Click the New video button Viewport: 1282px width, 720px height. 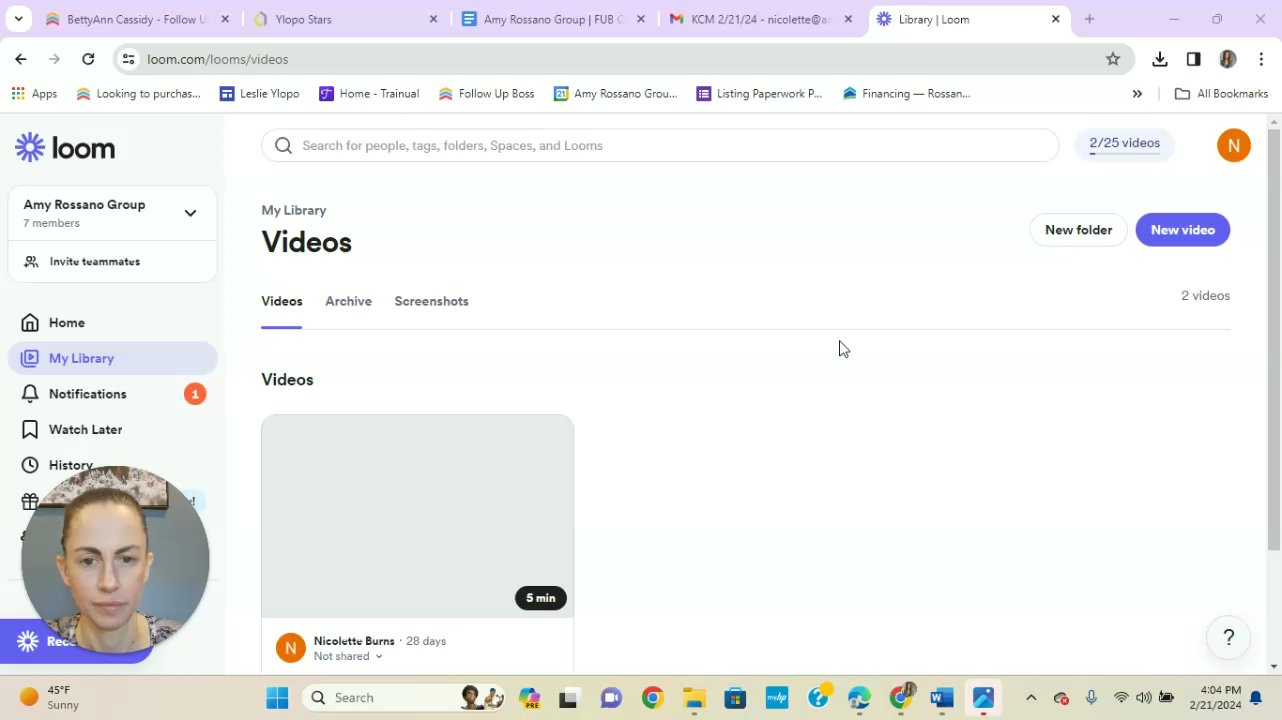click(x=1182, y=230)
